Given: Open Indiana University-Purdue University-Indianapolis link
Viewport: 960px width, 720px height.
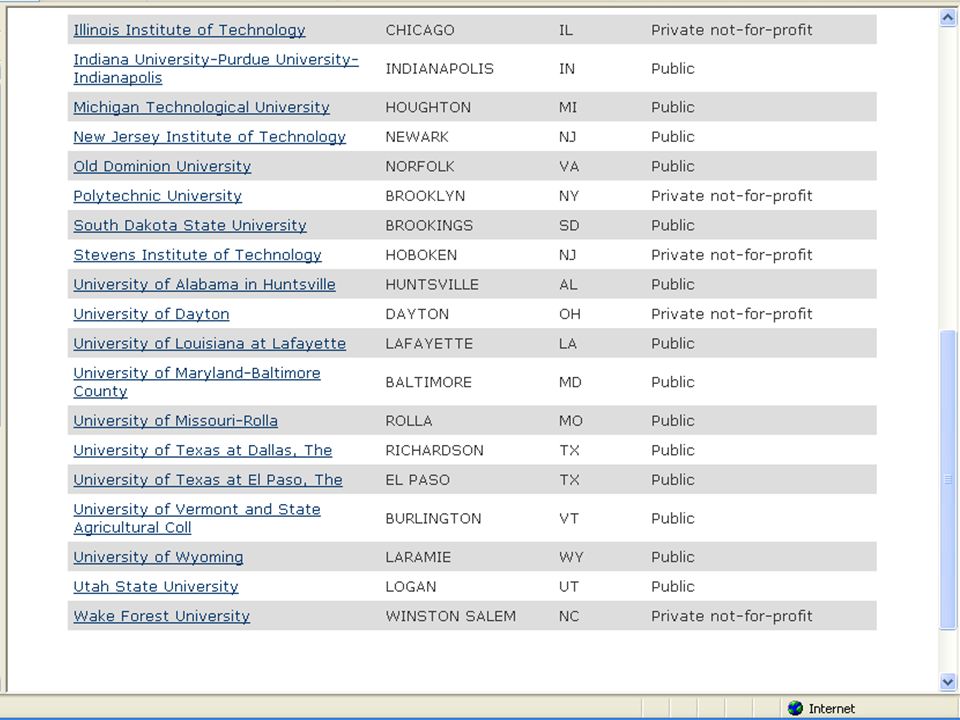Looking at the screenshot, I should click(216, 69).
